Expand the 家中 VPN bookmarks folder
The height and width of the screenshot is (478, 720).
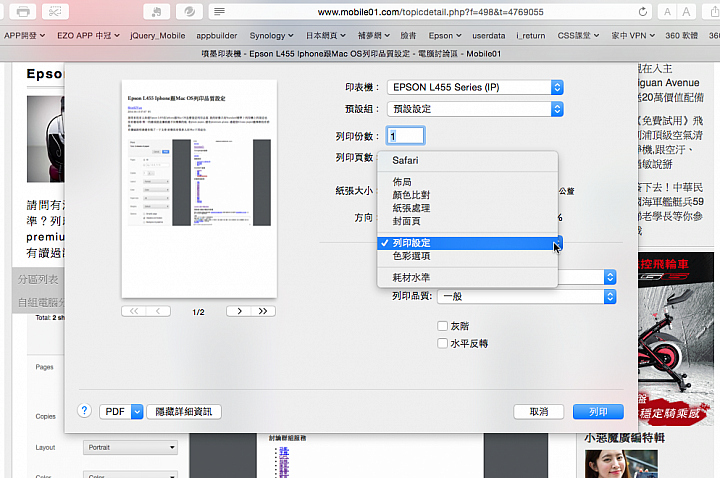tap(633, 35)
